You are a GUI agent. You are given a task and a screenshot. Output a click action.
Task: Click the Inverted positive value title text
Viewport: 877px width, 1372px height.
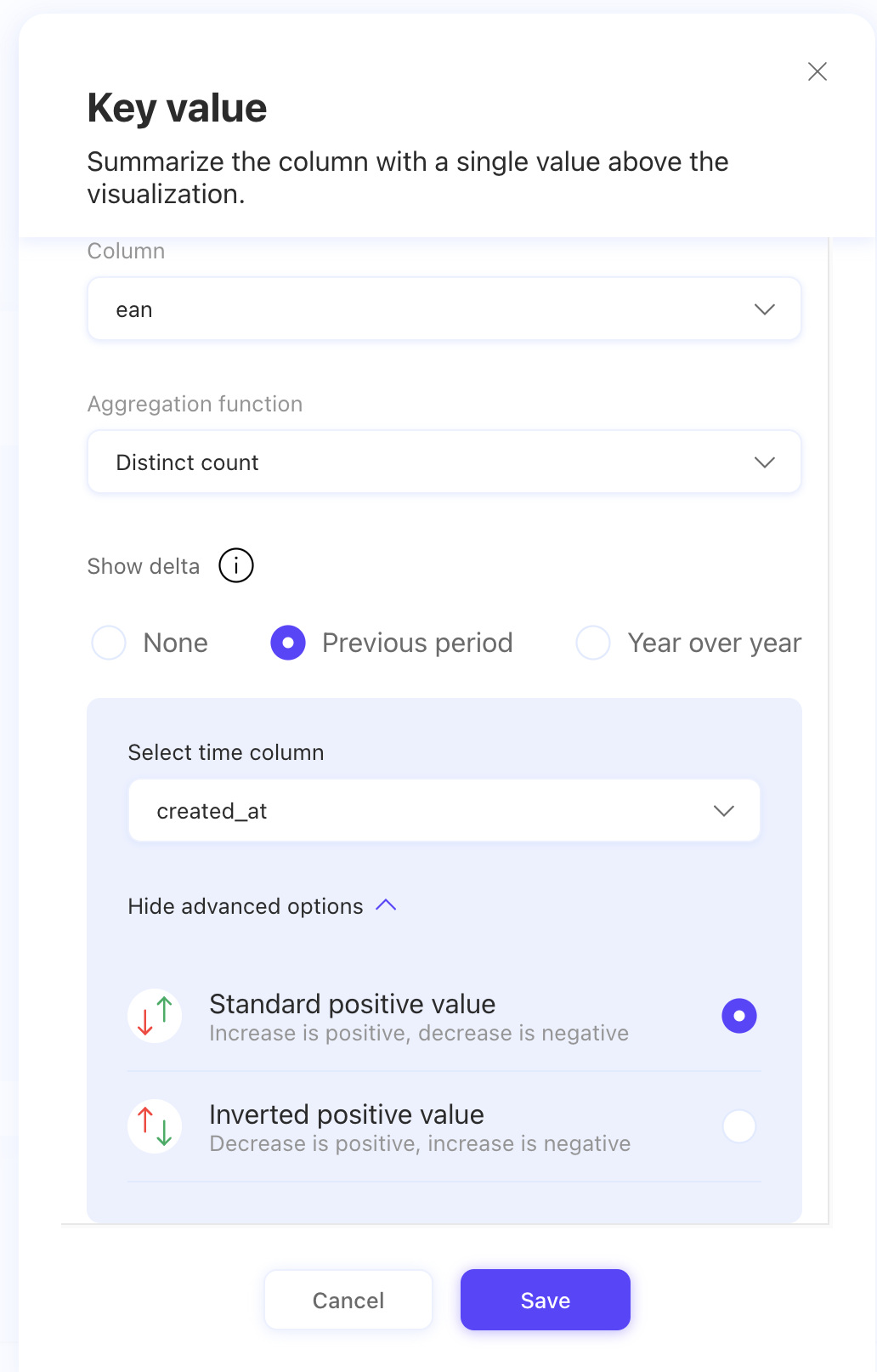(x=347, y=1114)
